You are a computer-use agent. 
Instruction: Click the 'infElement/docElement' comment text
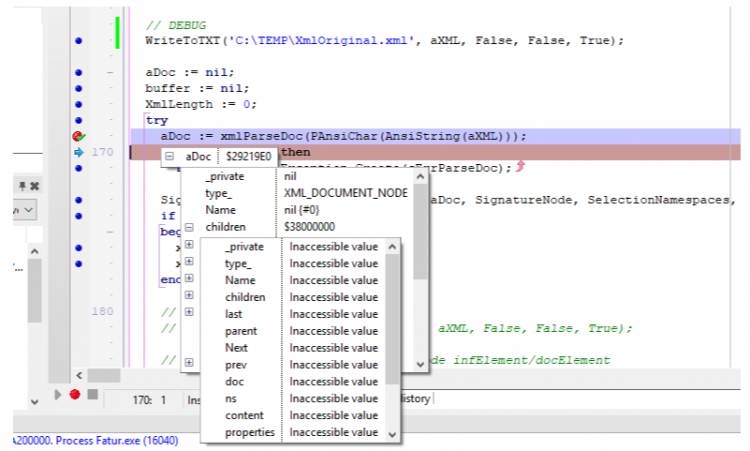[x=532, y=360]
